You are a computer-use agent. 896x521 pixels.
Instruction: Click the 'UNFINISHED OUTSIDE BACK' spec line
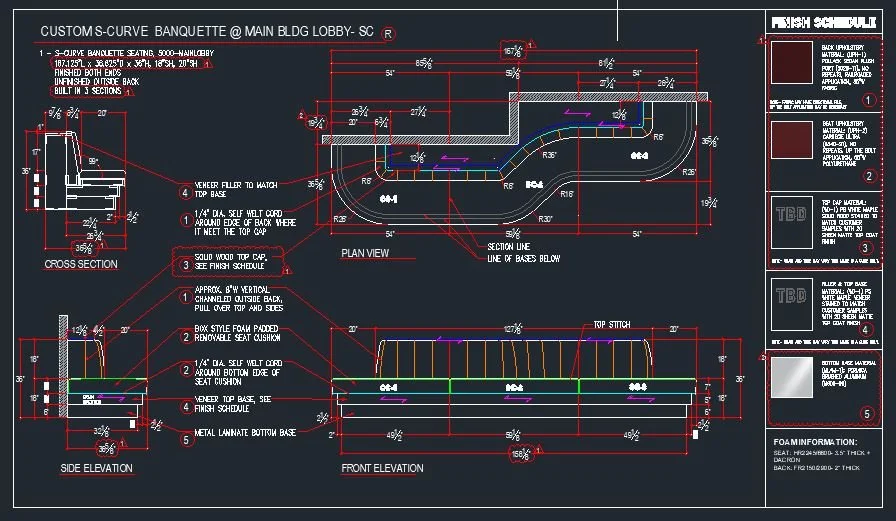click(97, 82)
